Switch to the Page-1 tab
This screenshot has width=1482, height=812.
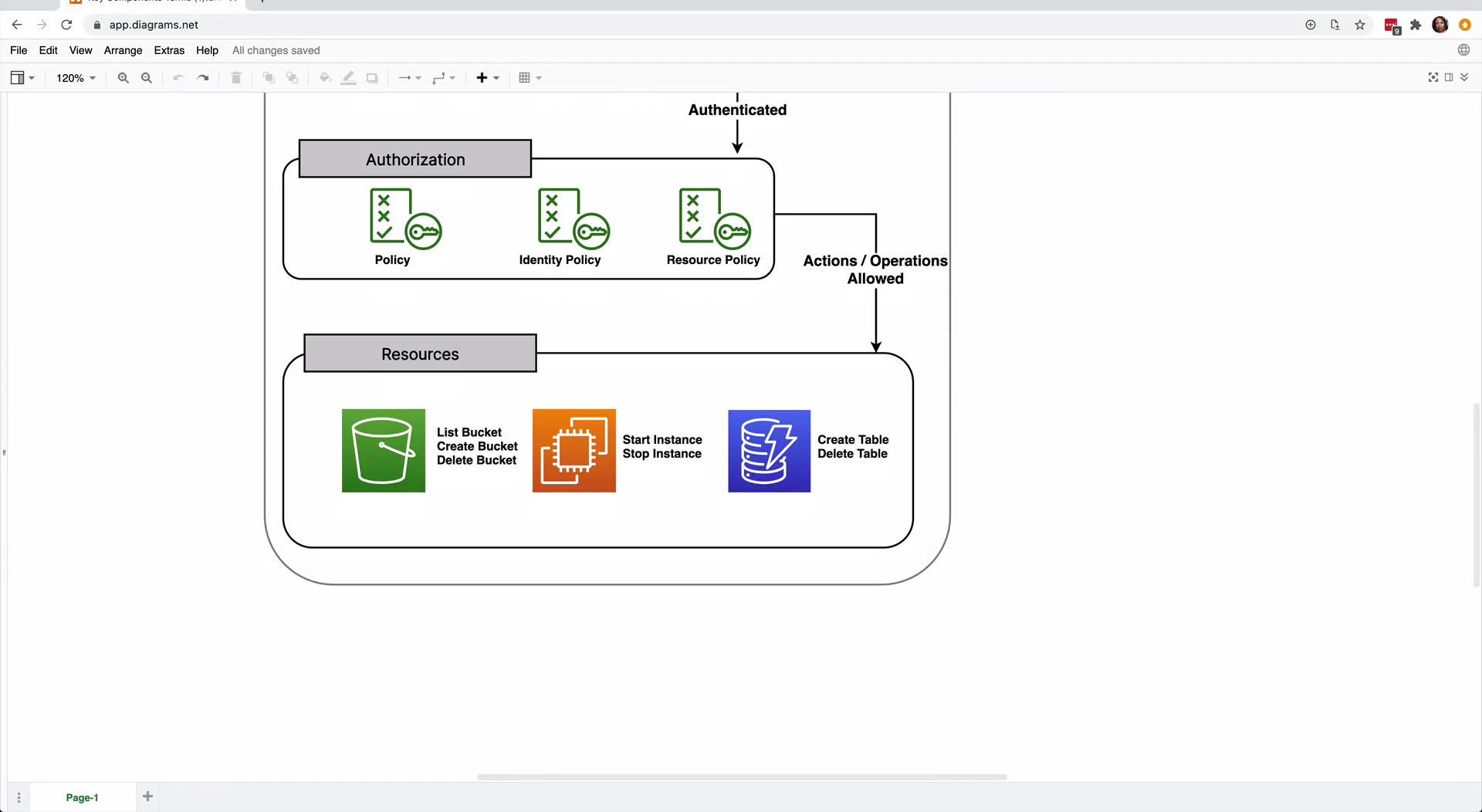point(82,797)
